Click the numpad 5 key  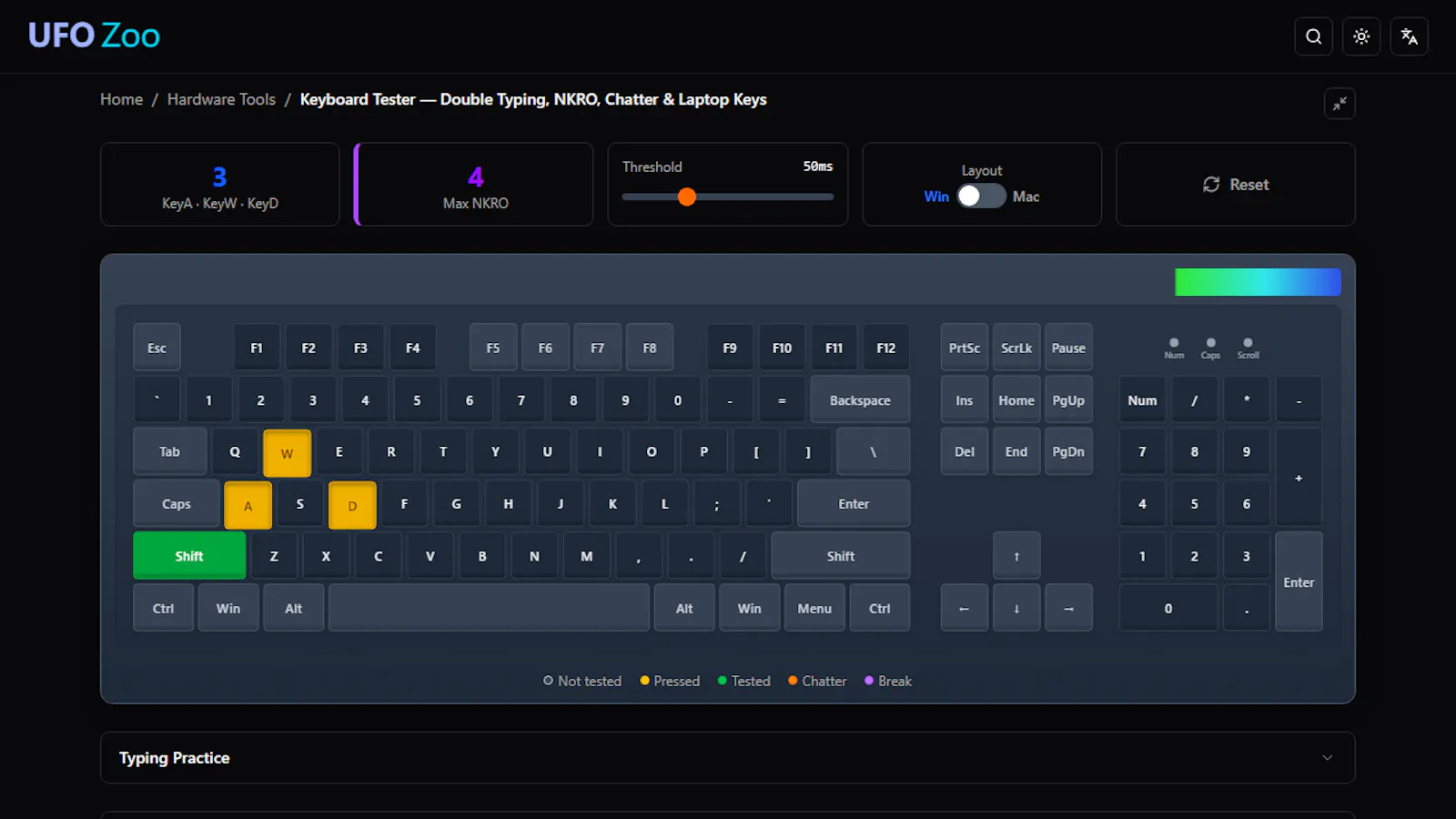1194,504
